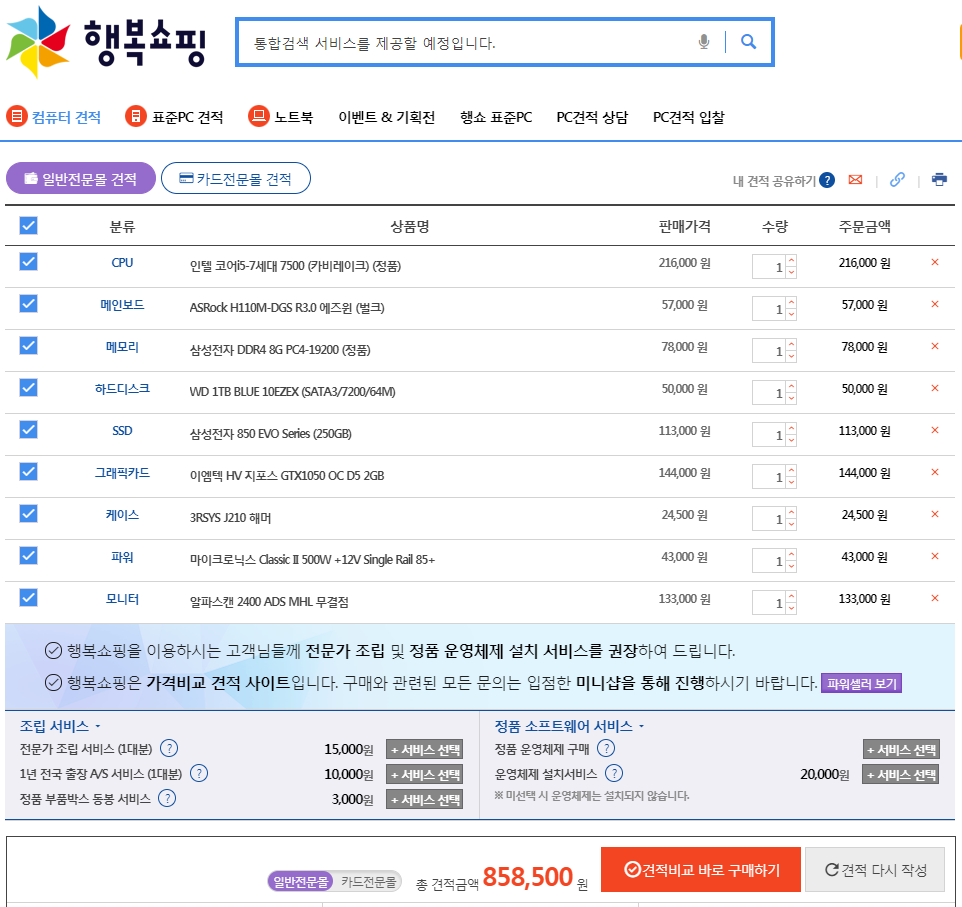Click the 표준PC 견적 menu icon
Image resolution: width=962 pixels, height=907 pixels.
(x=136, y=116)
